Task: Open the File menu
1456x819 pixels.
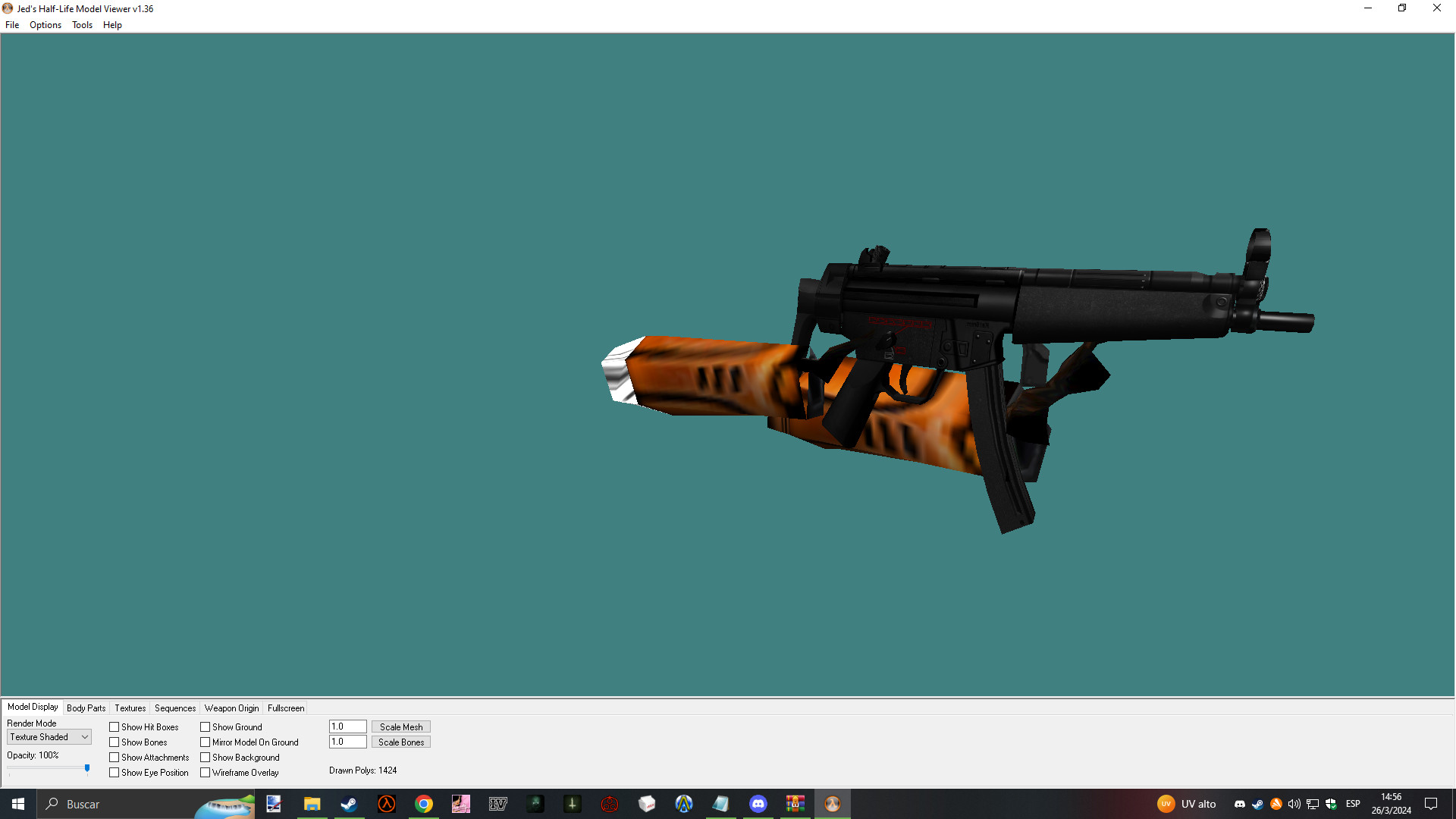Action: [x=11, y=25]
